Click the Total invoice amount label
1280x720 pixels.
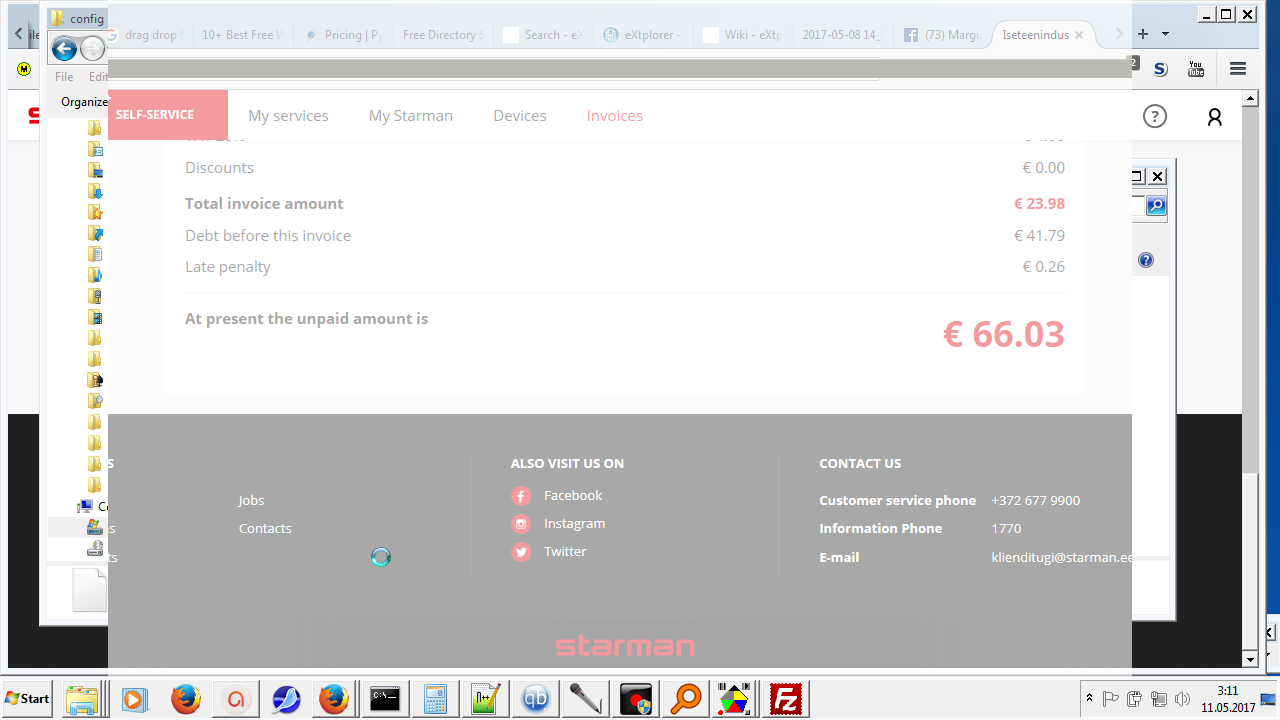click(264, 204)
